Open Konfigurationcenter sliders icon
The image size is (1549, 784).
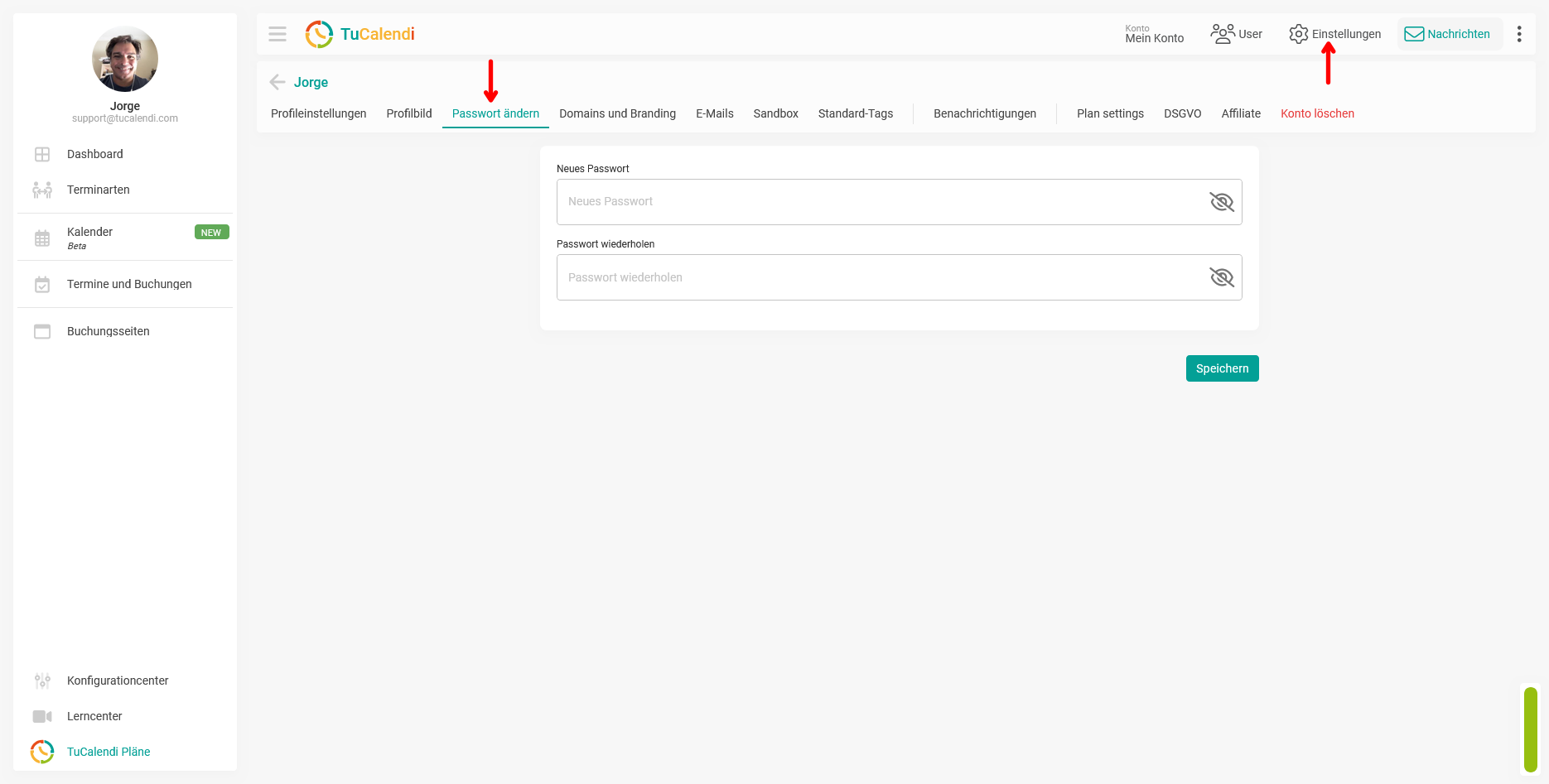(x=42, y=681)
